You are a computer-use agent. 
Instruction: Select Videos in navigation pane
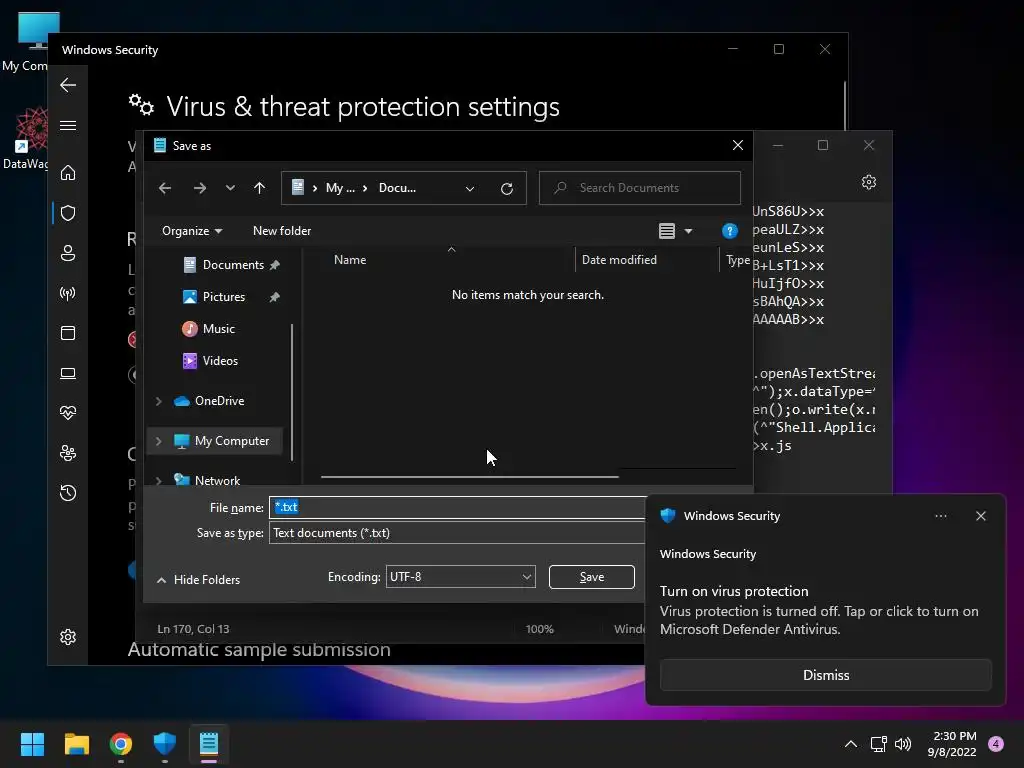click(210, 361)
